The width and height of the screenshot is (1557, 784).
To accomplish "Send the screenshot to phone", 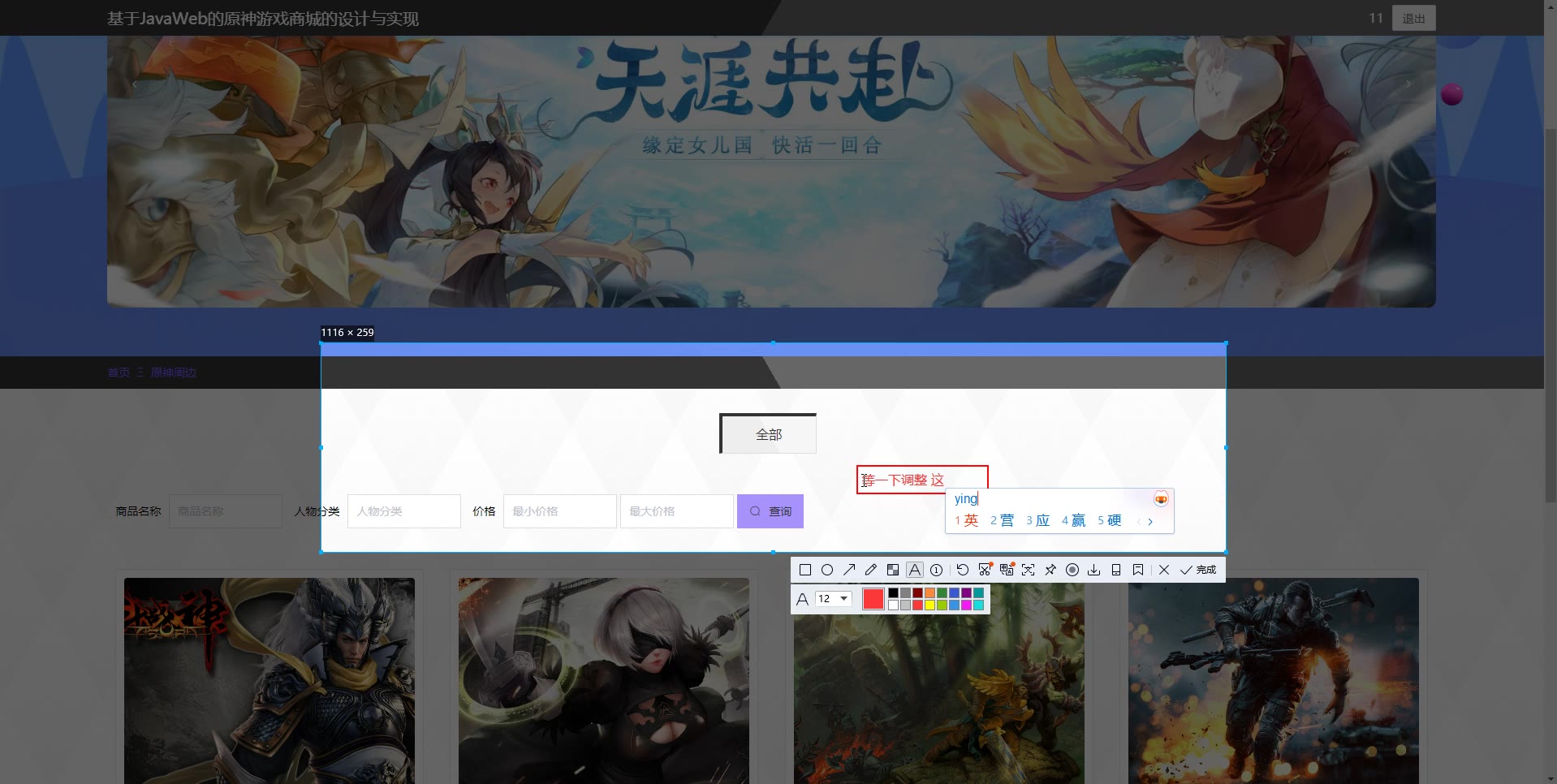I will [1116, 570].
